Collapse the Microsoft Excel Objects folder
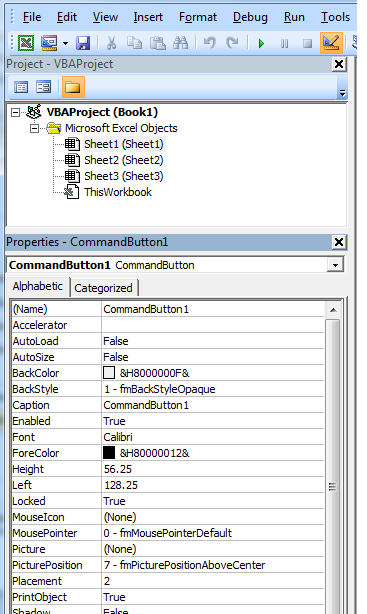The width and height of the screenshot is (367, 614). point(34,128)
